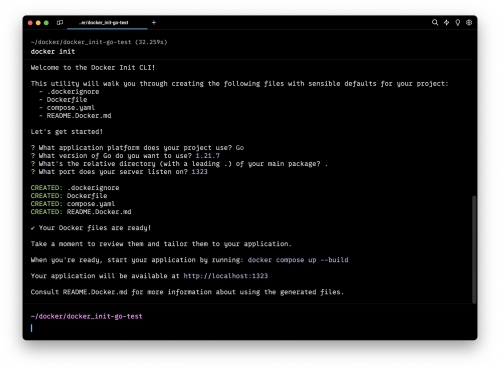The height and width of the screenshot is (370, 500).
Task: Click 'CREATED: compose.yaml' output line
Action: coord(73,204)
